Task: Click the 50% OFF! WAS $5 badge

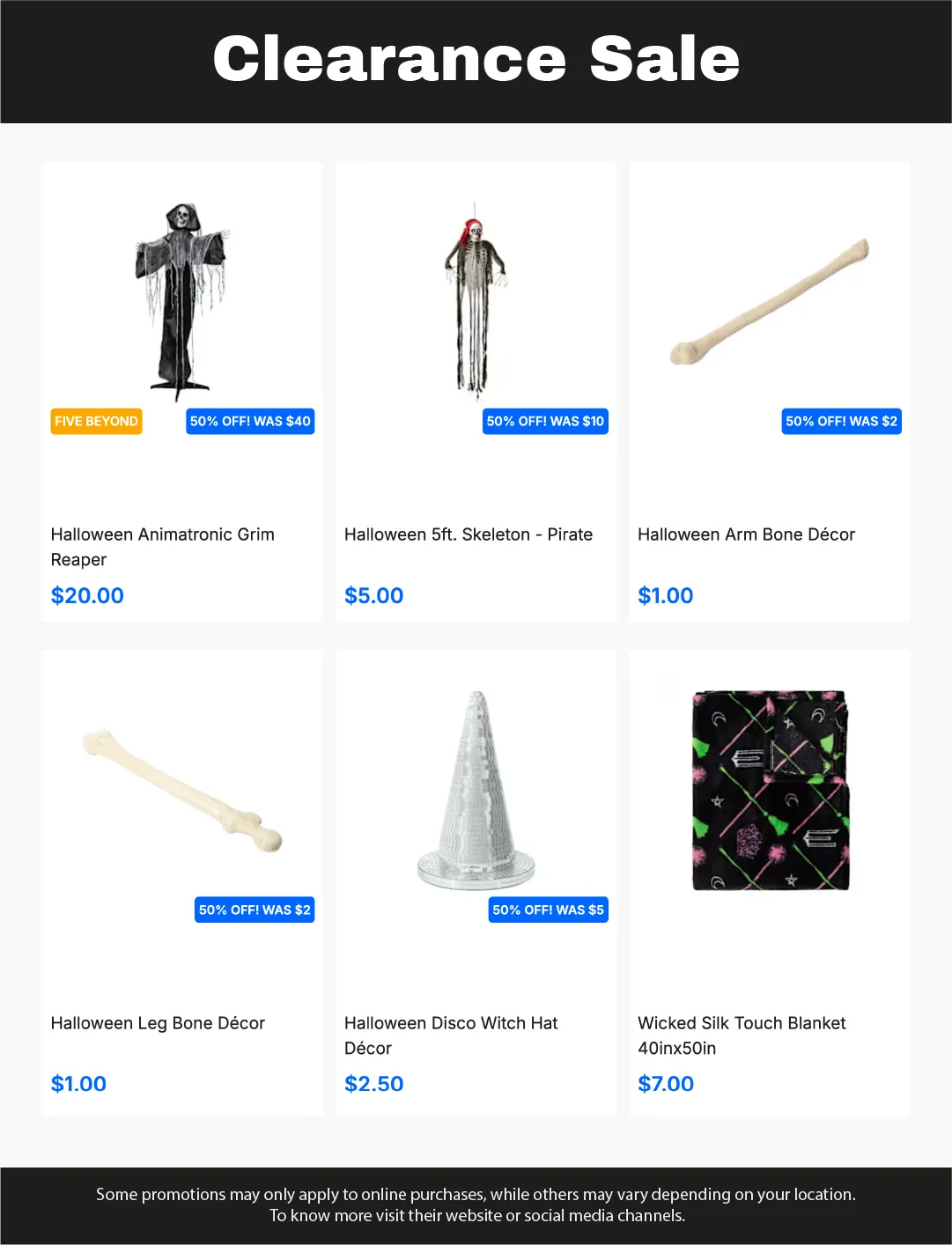Action: click(548, 910)
